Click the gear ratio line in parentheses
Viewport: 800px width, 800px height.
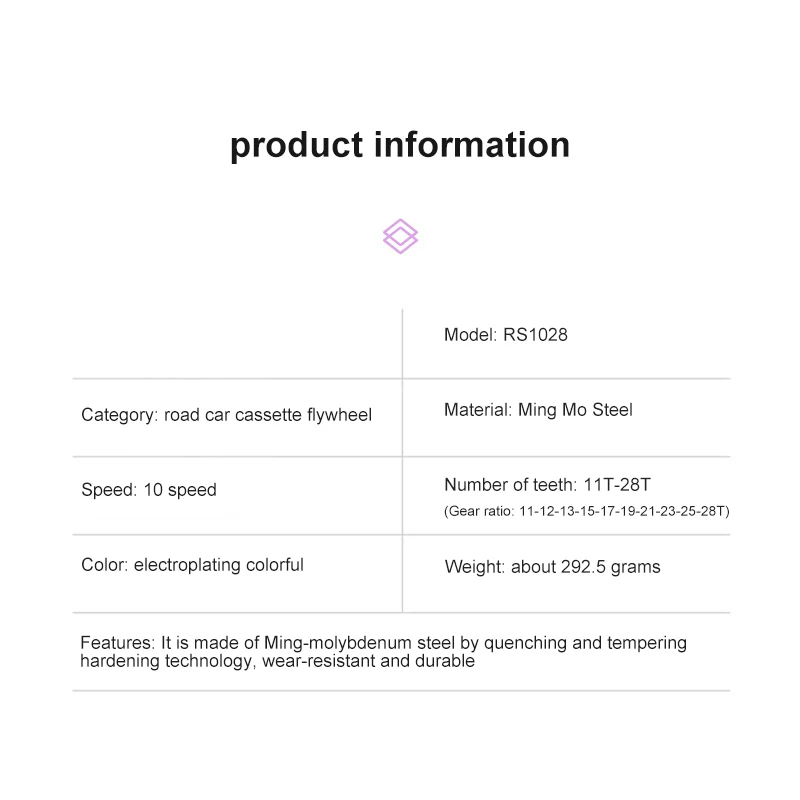(x=586, y=511)
